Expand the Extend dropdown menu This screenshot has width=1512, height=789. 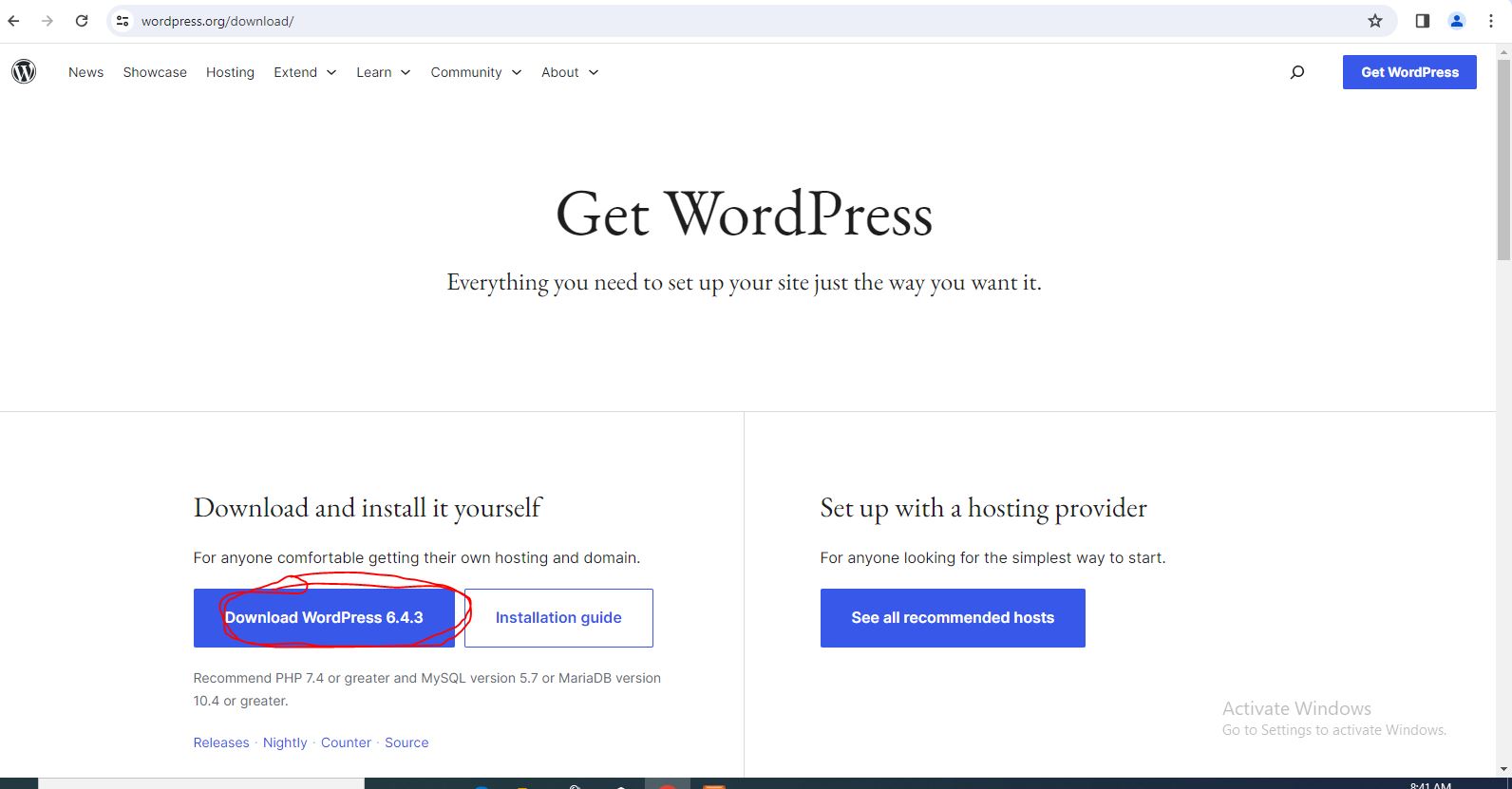click(305, 72)
